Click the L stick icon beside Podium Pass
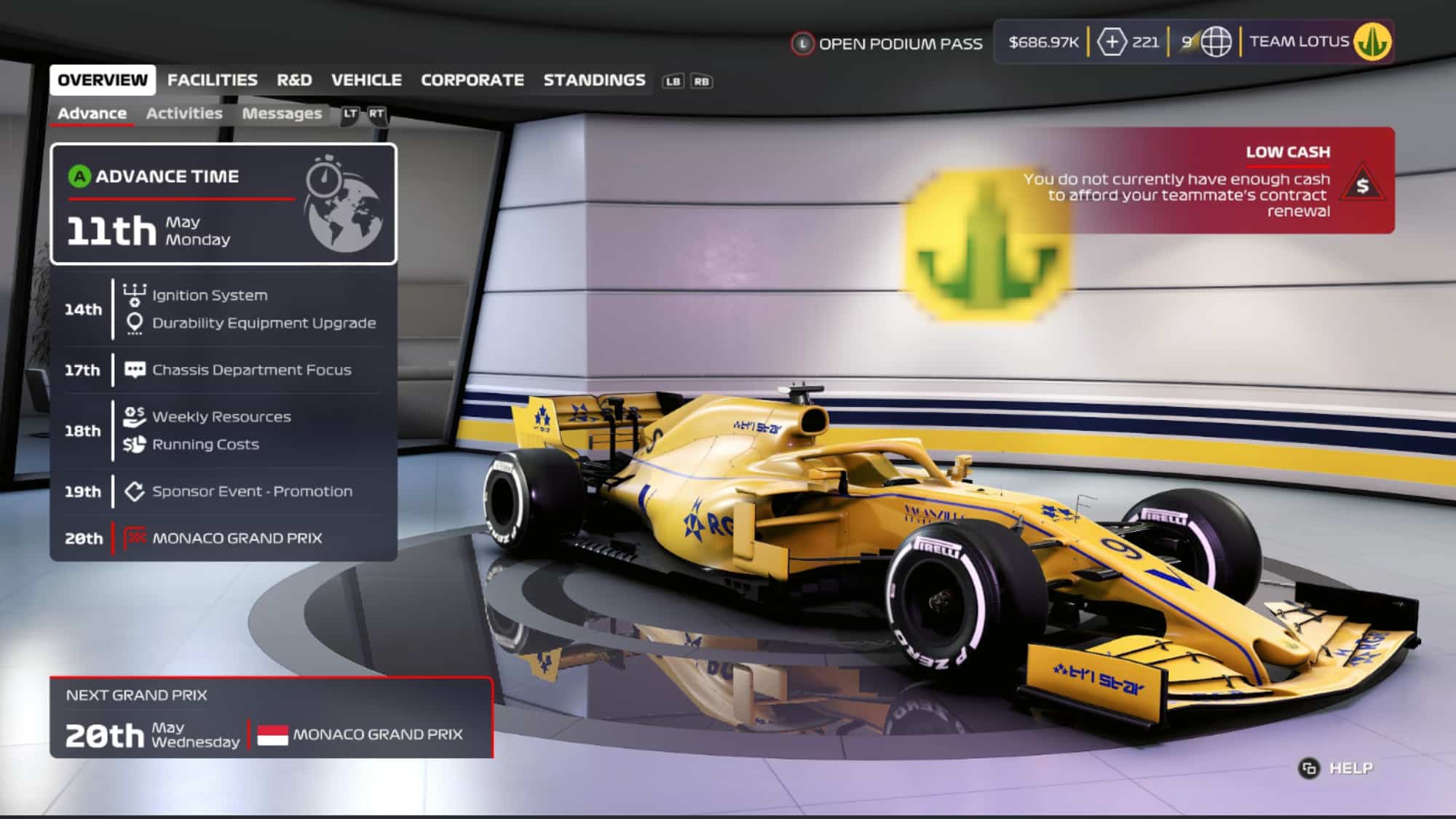1456x819 pixels. [802, 44]
